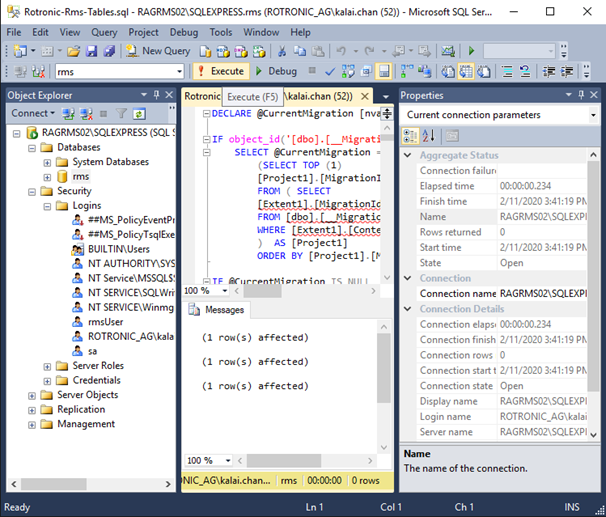This screenshot has height=517, width=606.
Task: Click the green Start play icon
Action: pyautogui.click(x=471, y=51)
